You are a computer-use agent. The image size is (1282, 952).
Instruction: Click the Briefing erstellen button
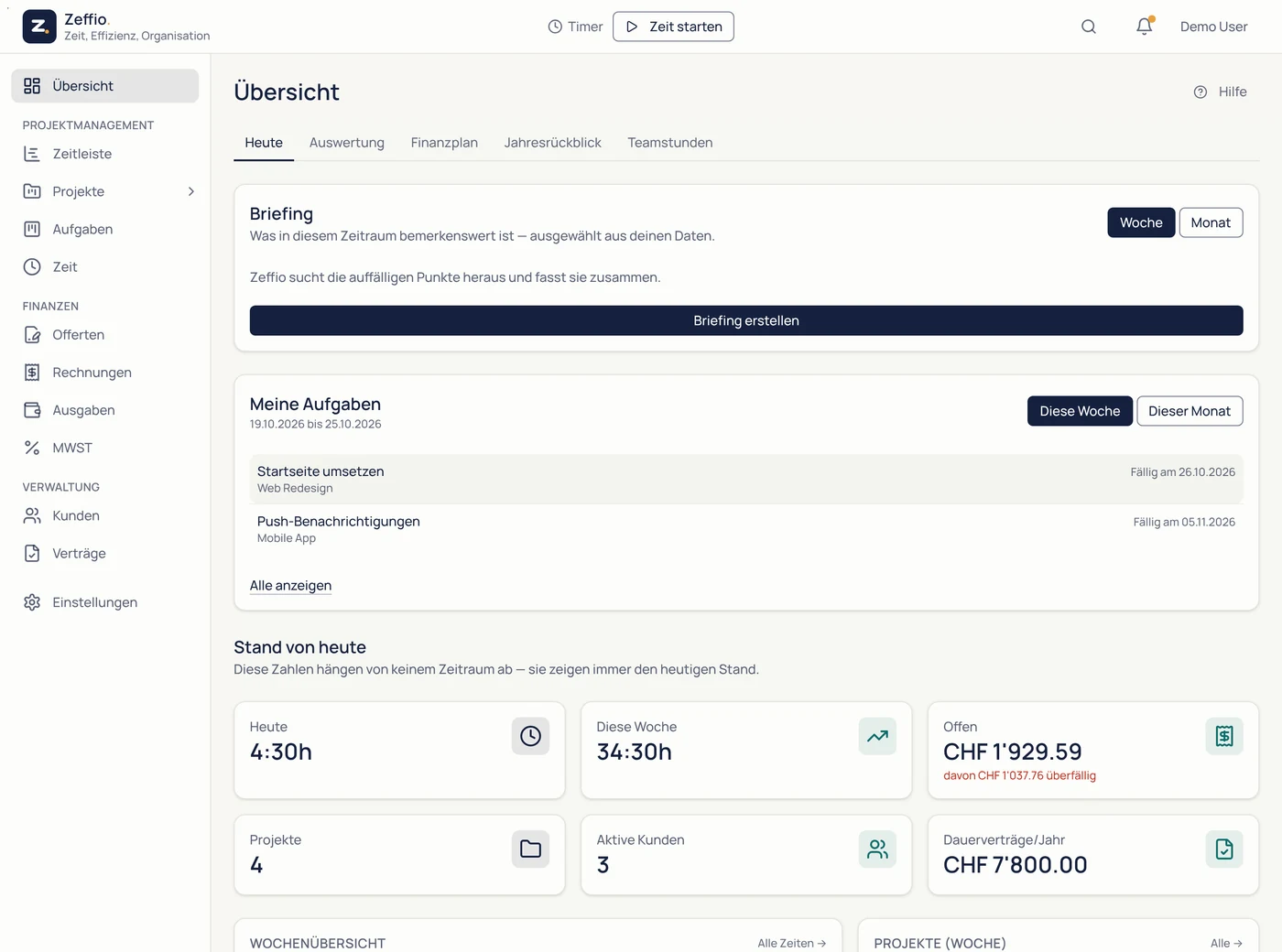pos(746,320)
